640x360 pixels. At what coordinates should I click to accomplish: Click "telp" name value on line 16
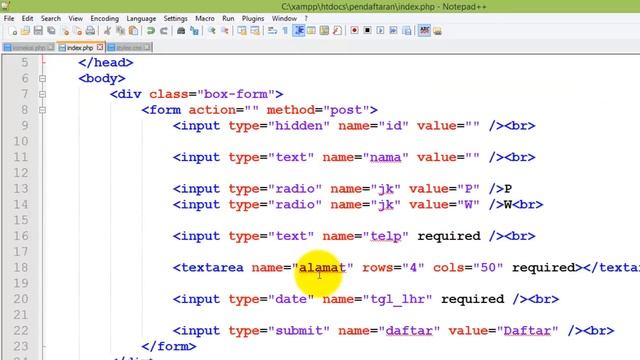385,236
